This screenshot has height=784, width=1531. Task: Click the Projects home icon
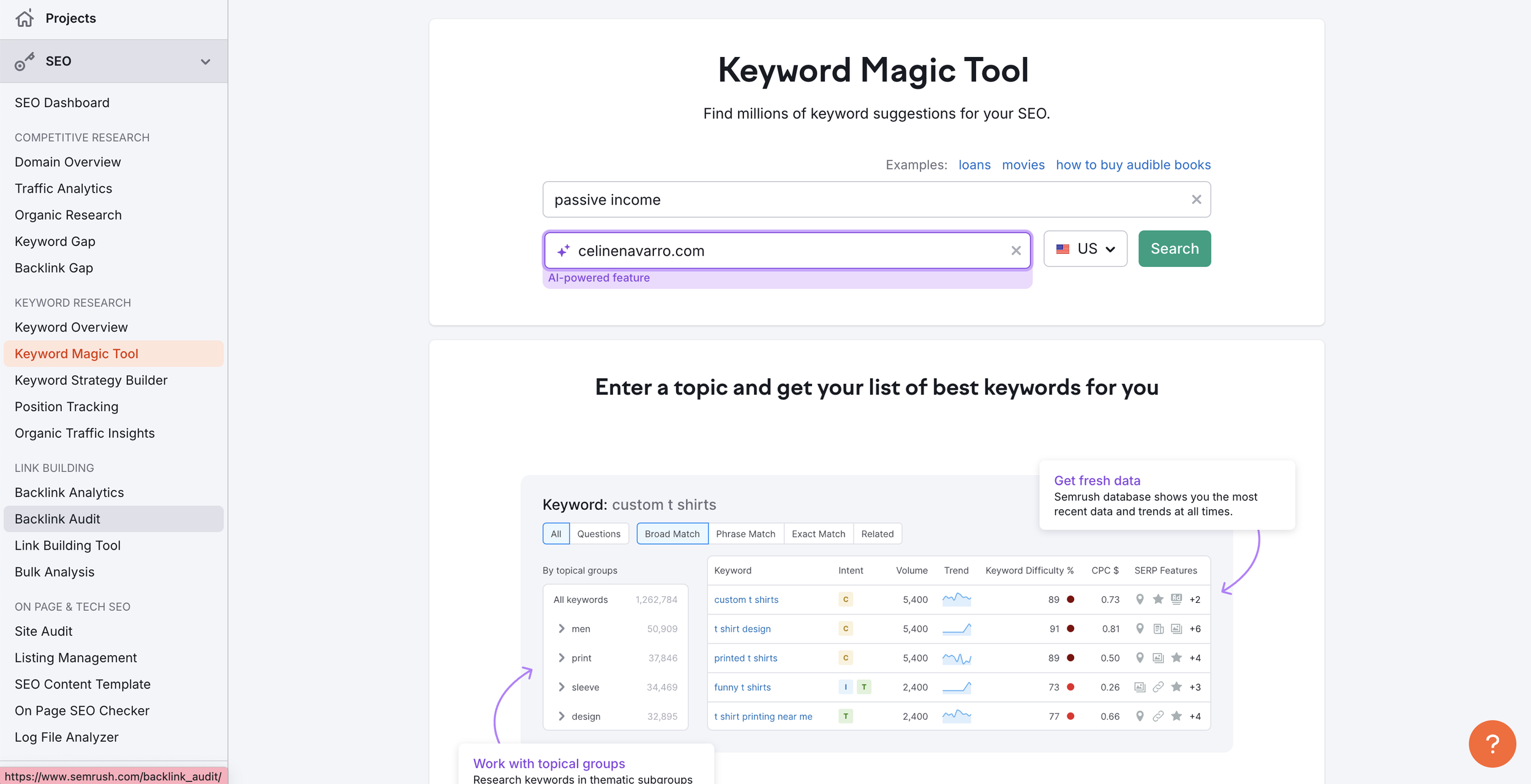coord(24,18)
